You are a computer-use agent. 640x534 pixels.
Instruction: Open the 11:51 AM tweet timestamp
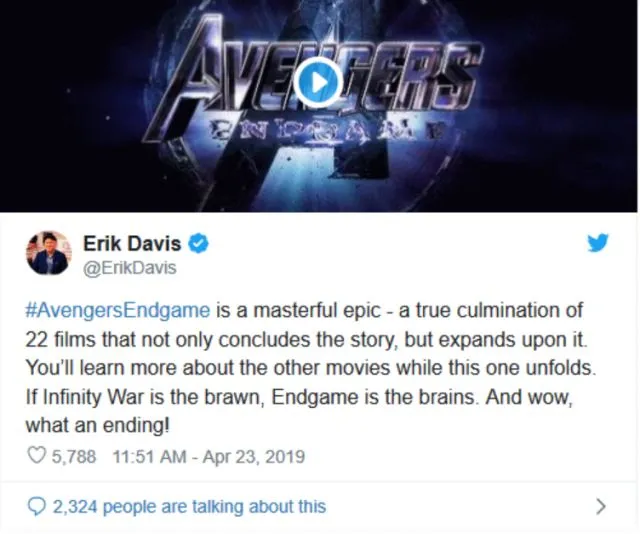coord(149,456)
